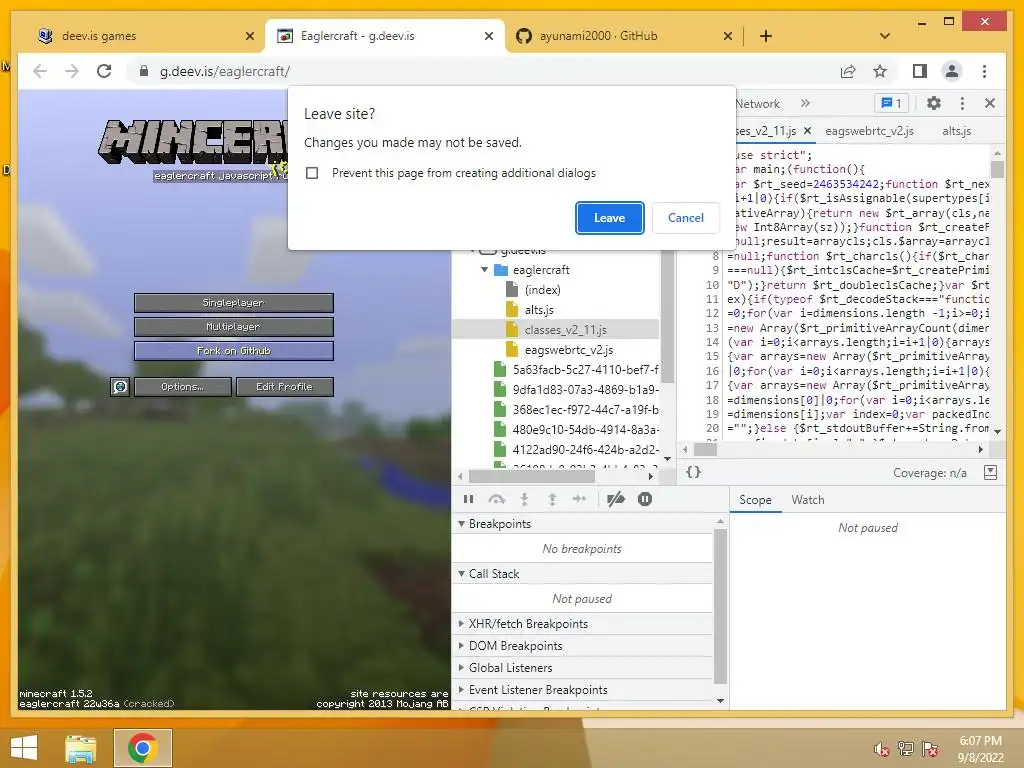The image size is (1024, 768).
Task: Click the share page icon in address bar
Action: pos(848,71)
